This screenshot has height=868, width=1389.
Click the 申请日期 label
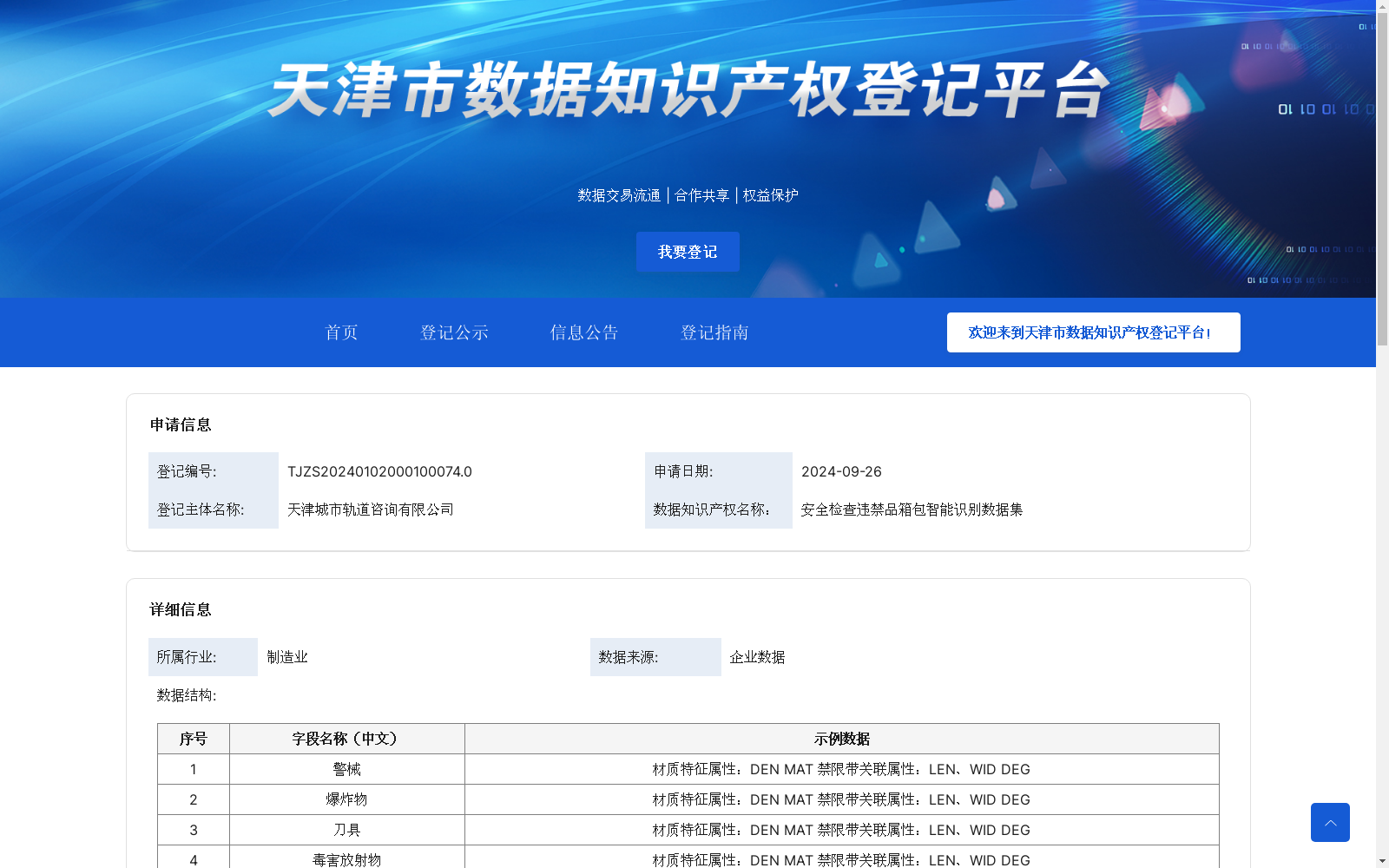683,471
